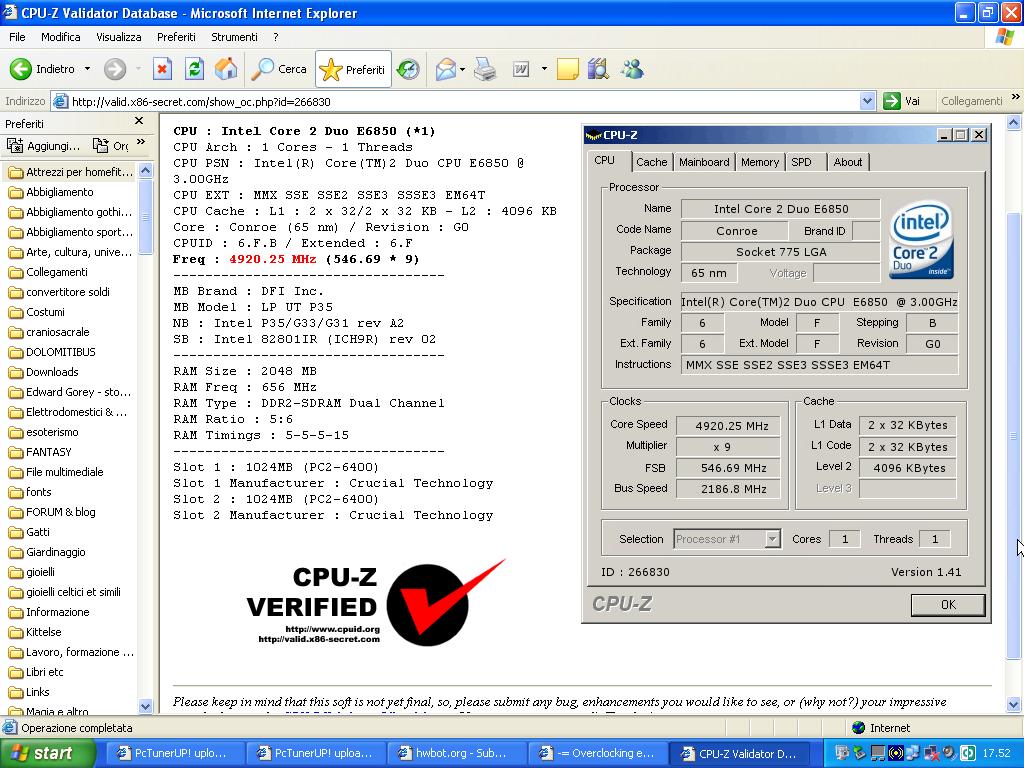Viewport: 1024px width, 768px height.
Task: Go back with the Indietro button
Action: click(42, 69)
